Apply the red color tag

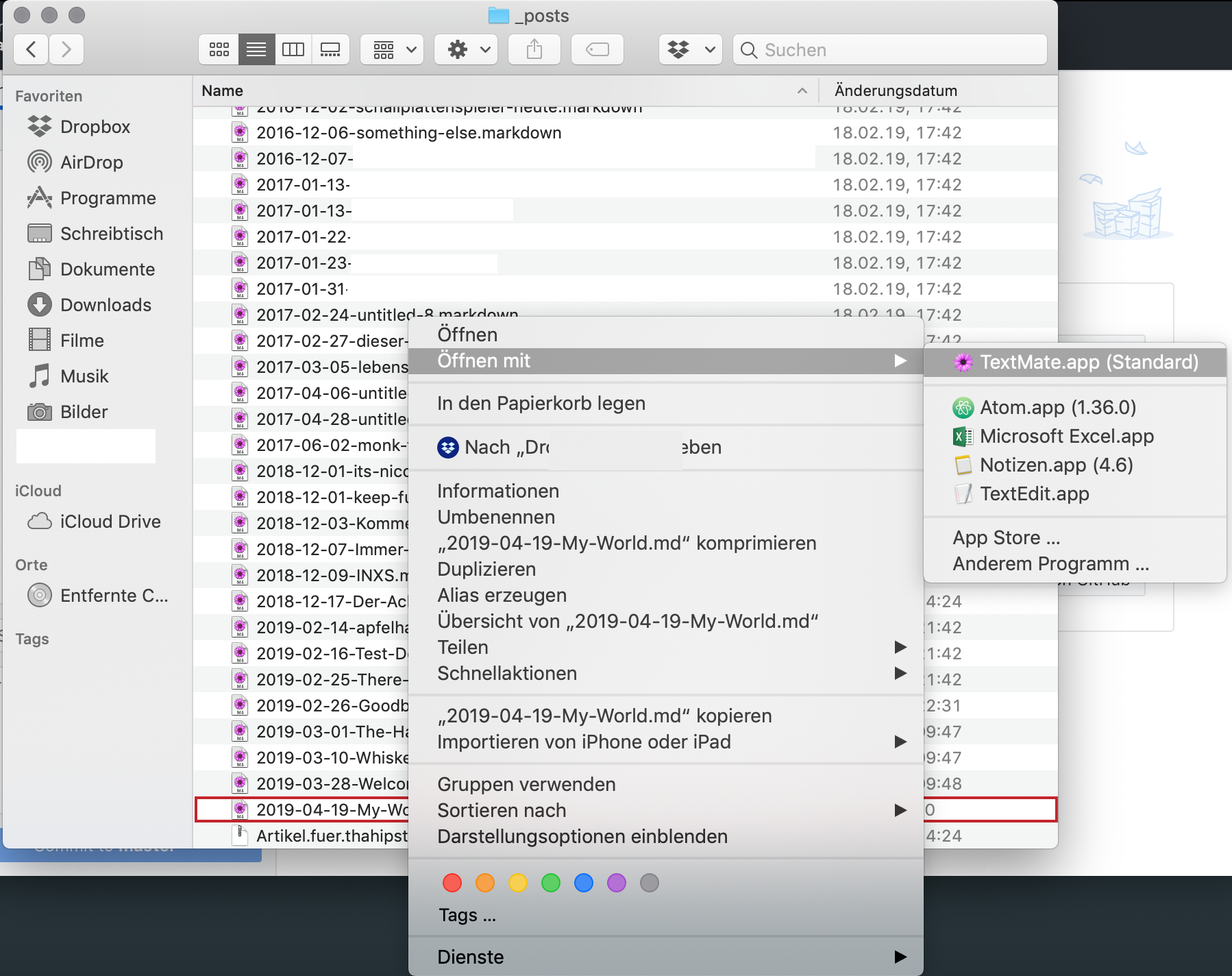452,883
